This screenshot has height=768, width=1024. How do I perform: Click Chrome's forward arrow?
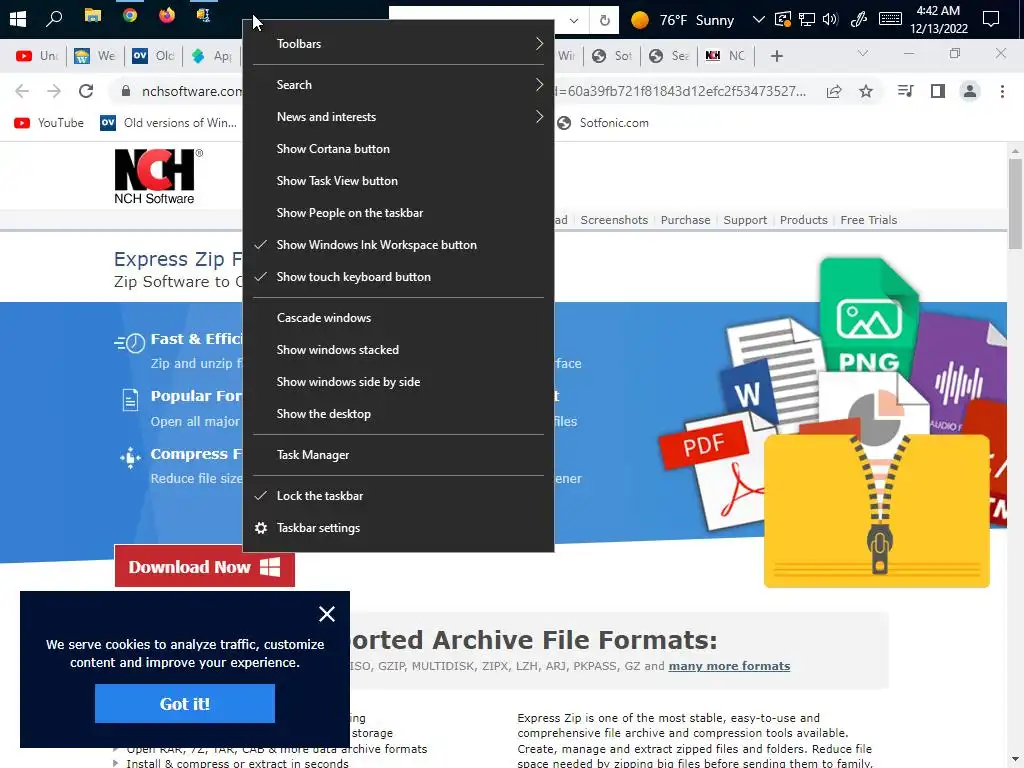(x=54, y=91)
